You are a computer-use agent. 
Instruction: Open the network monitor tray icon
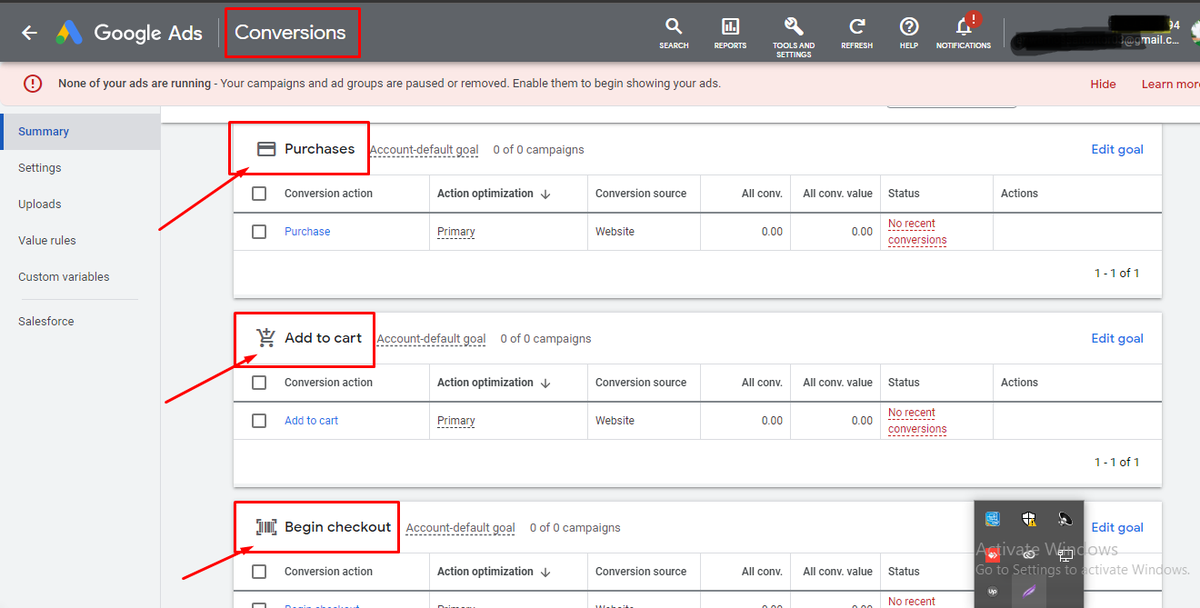coord(1065,554)
